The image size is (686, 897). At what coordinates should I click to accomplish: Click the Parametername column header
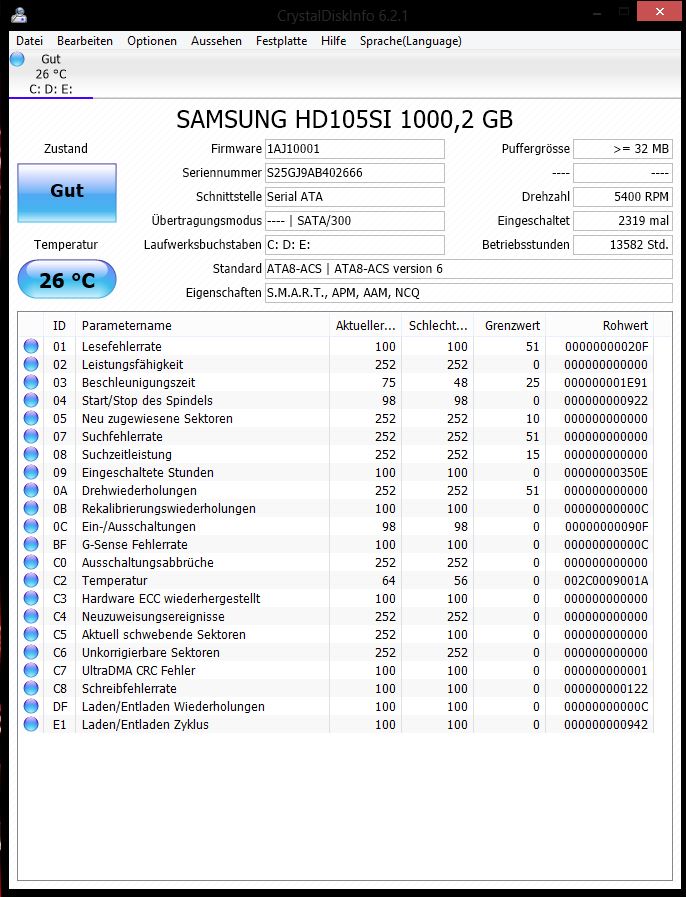(202, 326)
